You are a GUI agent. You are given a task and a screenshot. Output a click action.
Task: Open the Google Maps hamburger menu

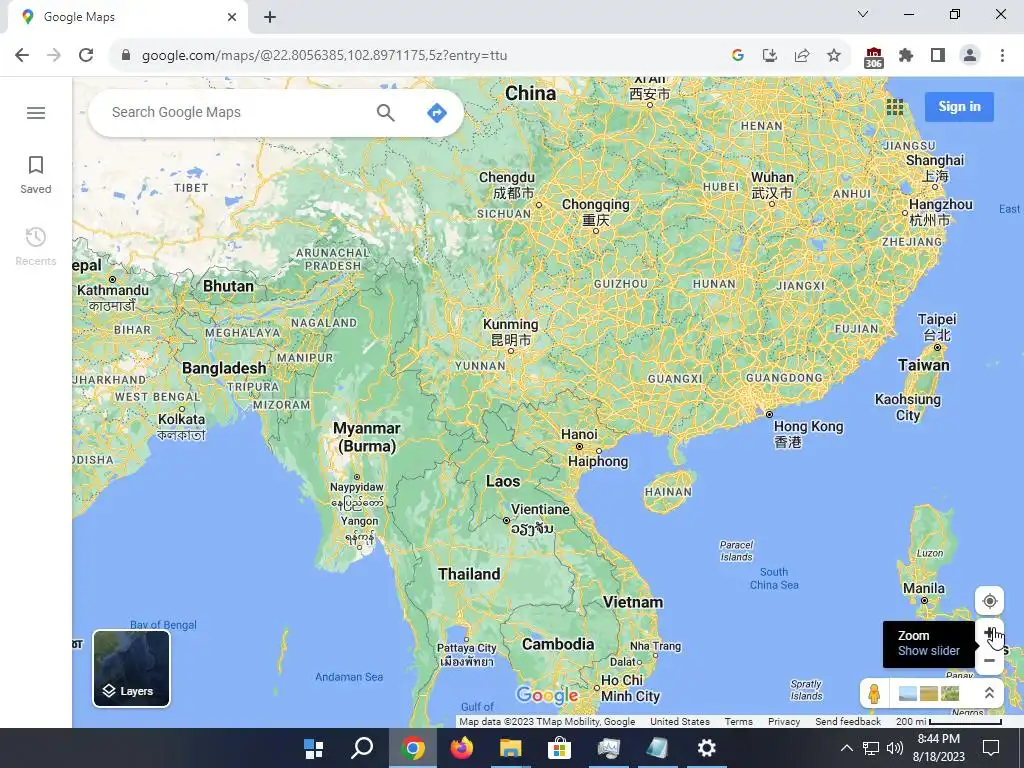pos(36,113)
